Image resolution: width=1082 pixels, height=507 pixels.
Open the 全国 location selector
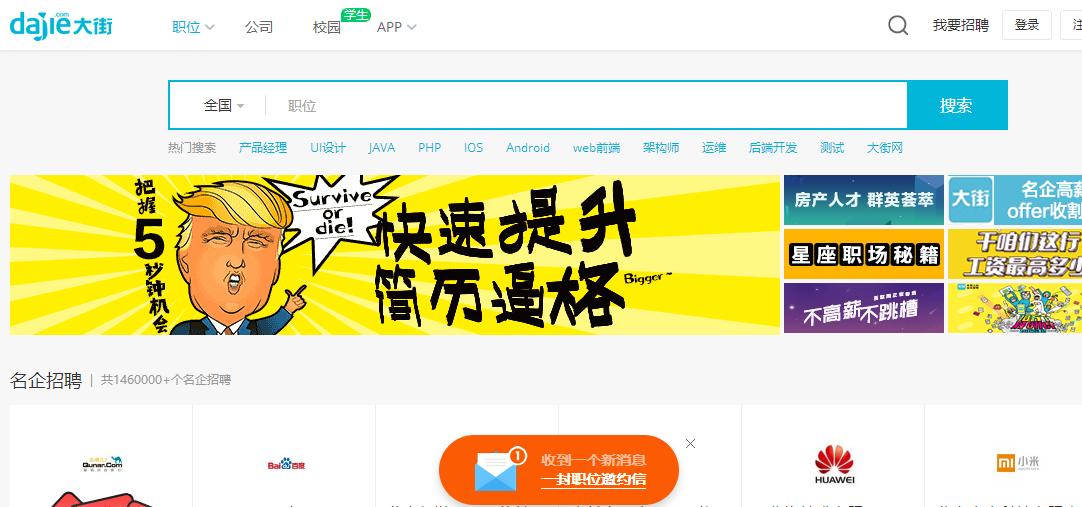point(224,106)
